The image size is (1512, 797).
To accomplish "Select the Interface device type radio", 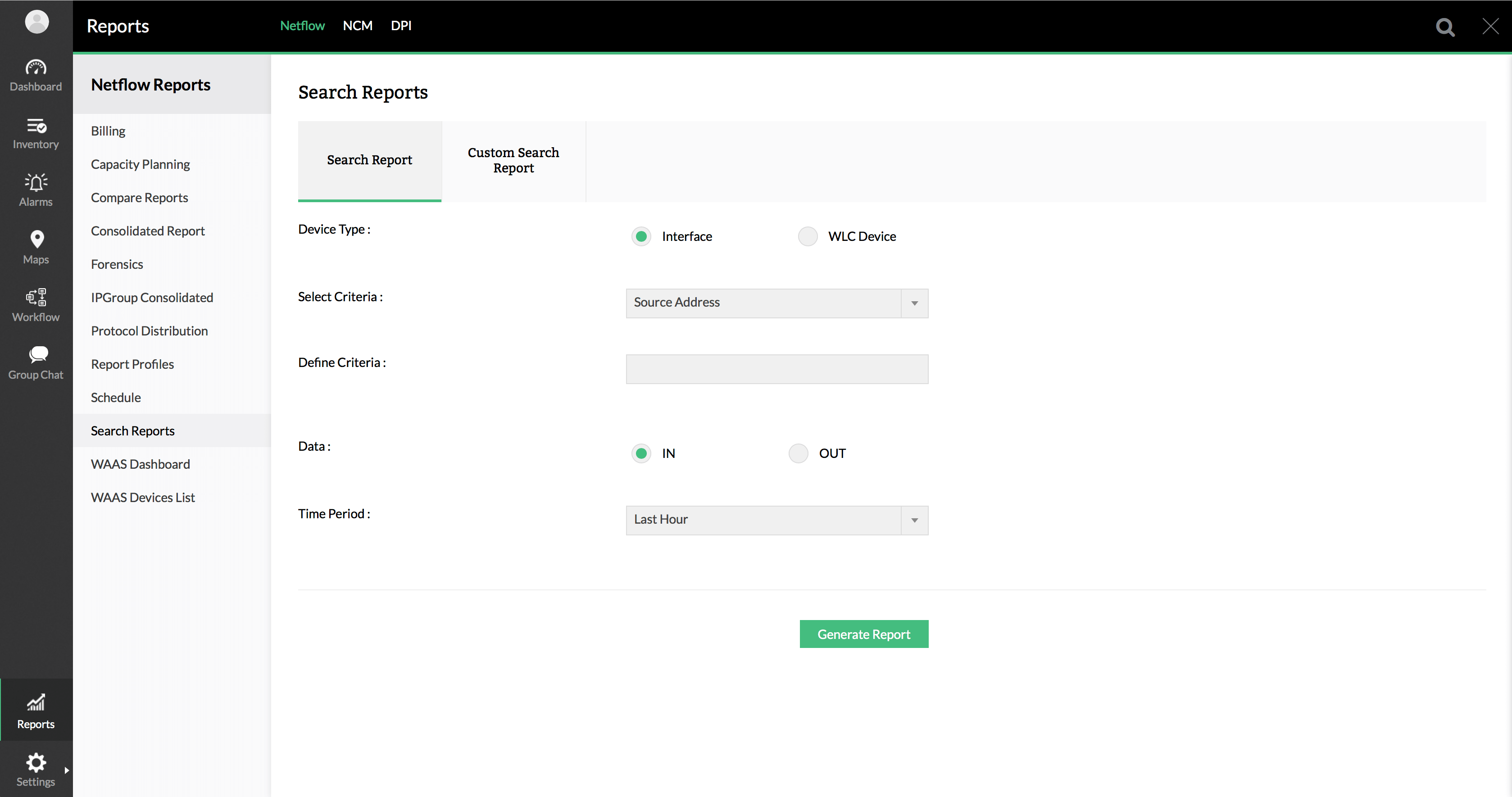I will tap(641, 236).
